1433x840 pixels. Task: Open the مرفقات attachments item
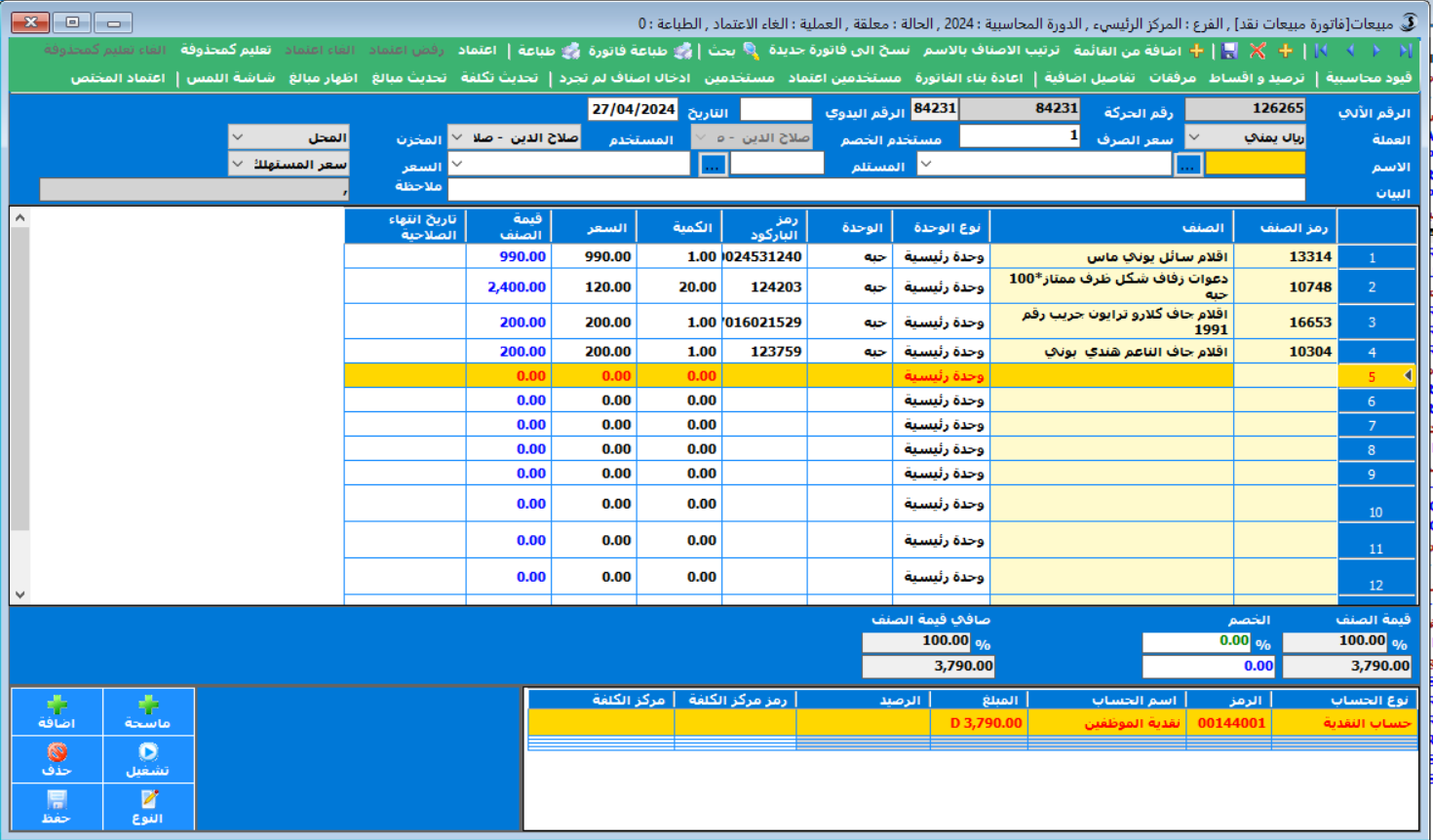(1173, 78)
